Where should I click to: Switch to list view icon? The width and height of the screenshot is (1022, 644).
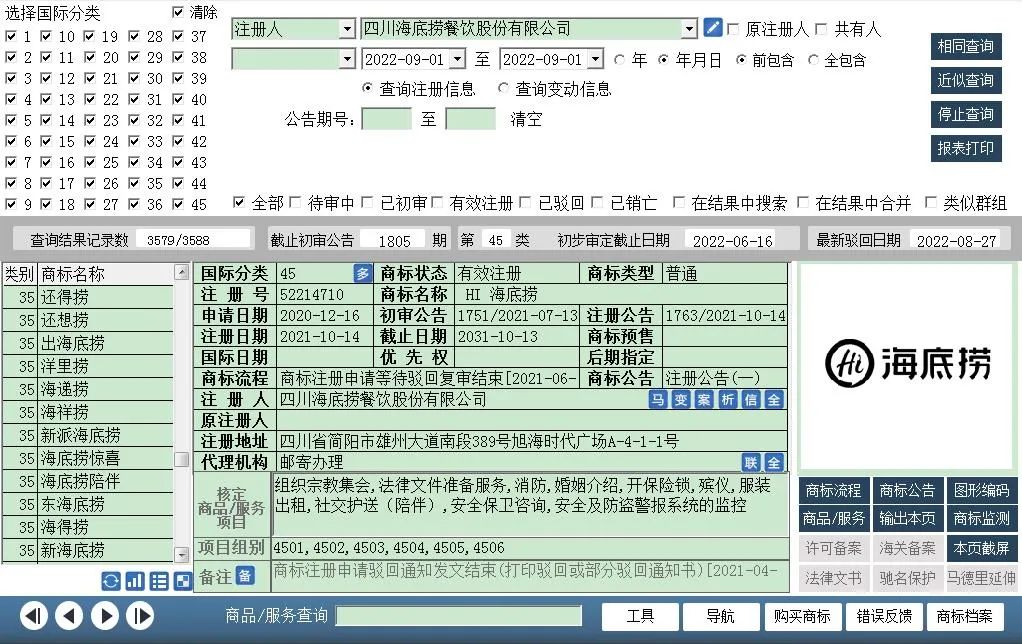[x=159, y=581]
